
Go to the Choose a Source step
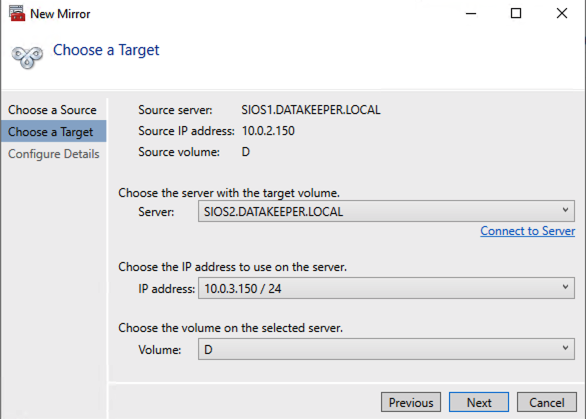pos(53,110)
